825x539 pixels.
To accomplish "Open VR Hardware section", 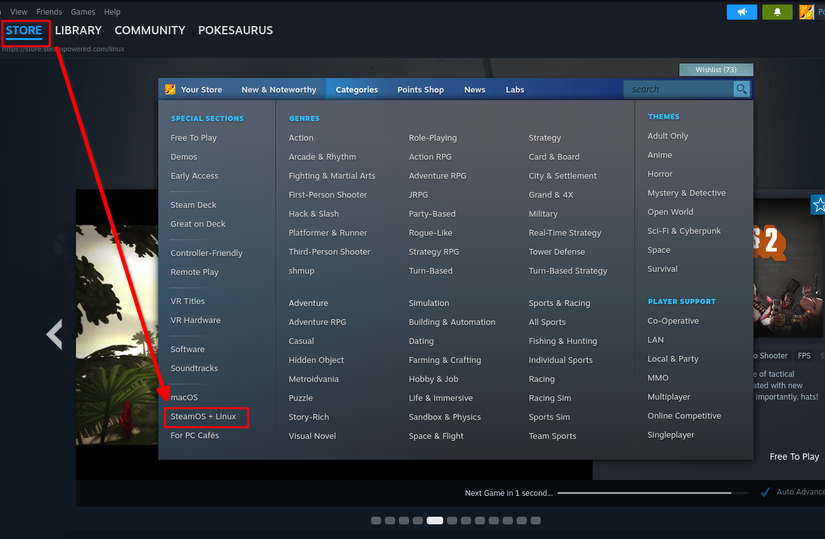I will [195, 320].
